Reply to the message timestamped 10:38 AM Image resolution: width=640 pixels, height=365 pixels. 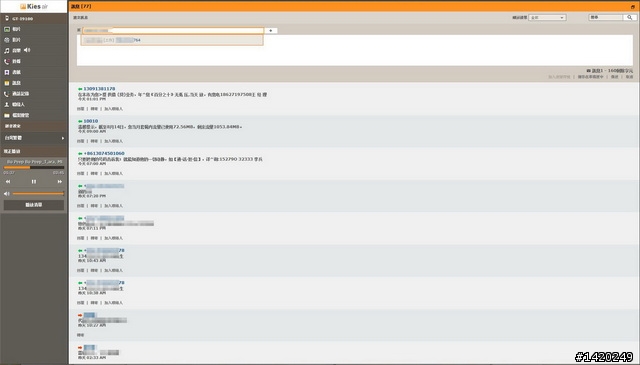click(x=81, y=303)
